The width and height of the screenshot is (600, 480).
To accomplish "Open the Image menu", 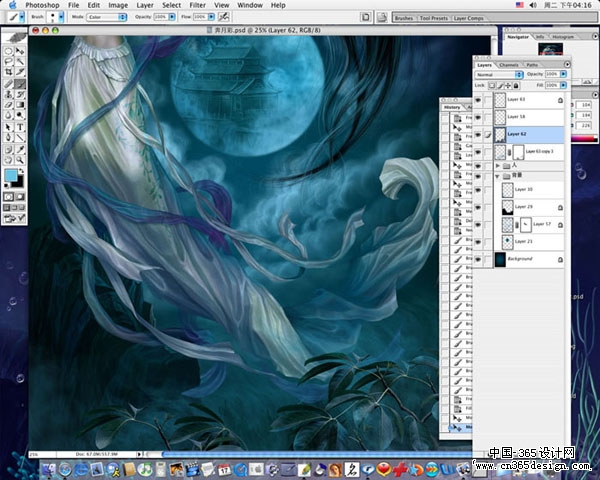I will (x=118, y=5).
